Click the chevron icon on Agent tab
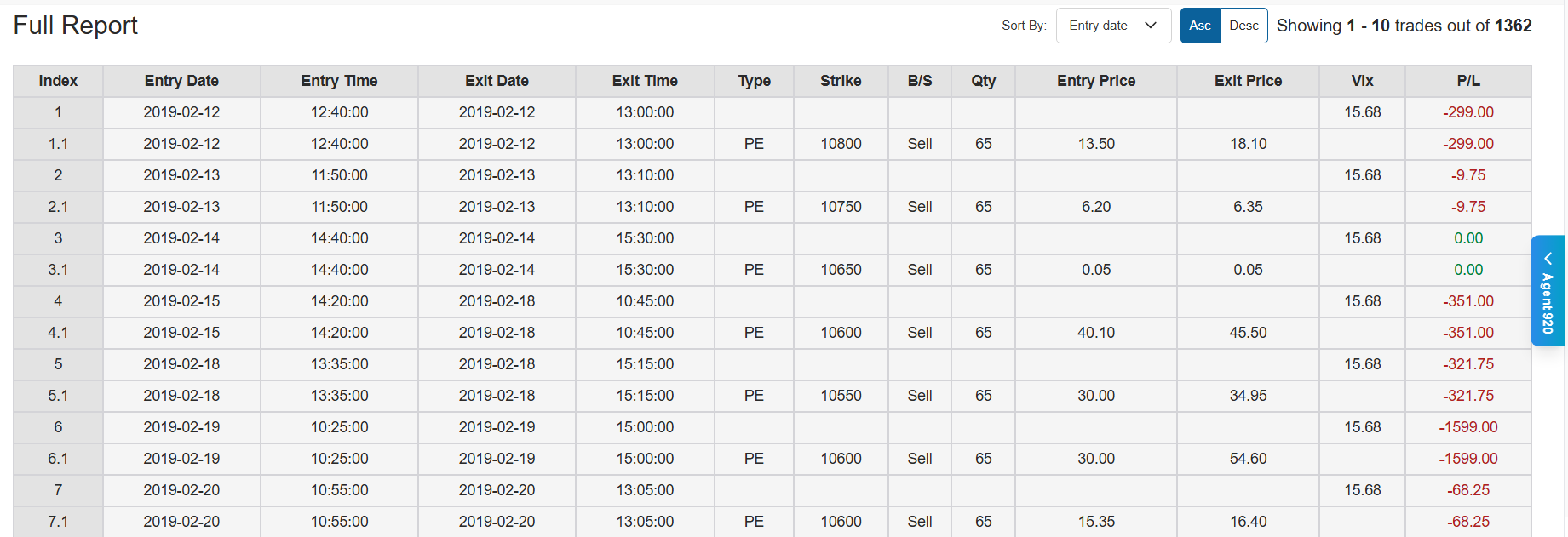The width and height of the screenshot is (1568, 537). 1548,258
